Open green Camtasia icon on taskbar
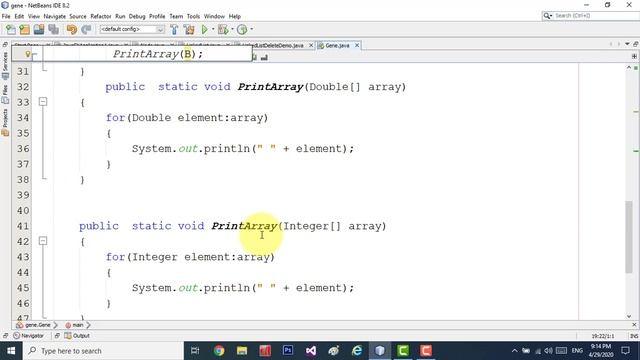The image size is (640, 360). click(x=403, y=351)
